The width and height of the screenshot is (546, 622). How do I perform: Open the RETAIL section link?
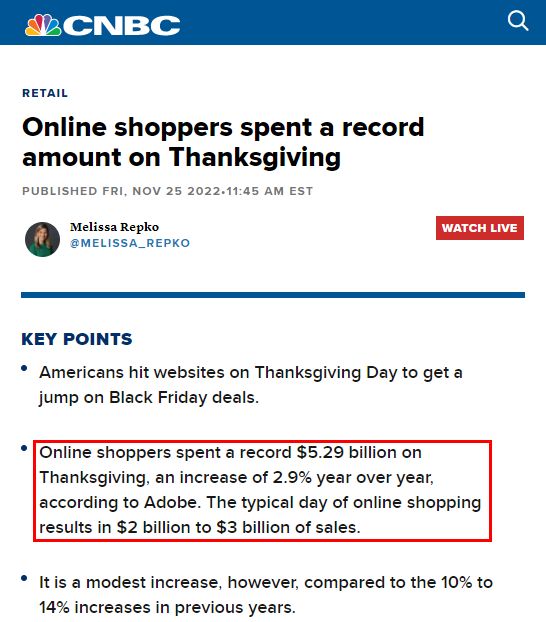click(45, 93)
